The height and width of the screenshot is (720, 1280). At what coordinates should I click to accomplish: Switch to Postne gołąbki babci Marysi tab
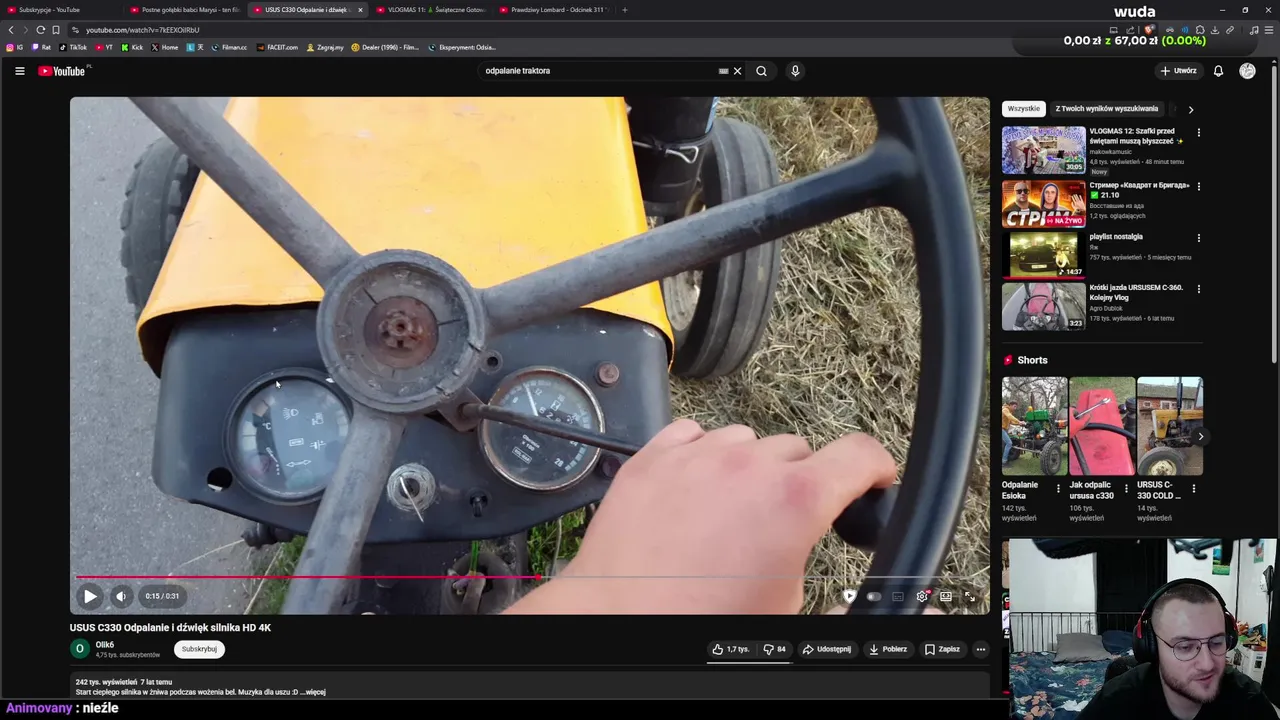click(x=185, y=10)
